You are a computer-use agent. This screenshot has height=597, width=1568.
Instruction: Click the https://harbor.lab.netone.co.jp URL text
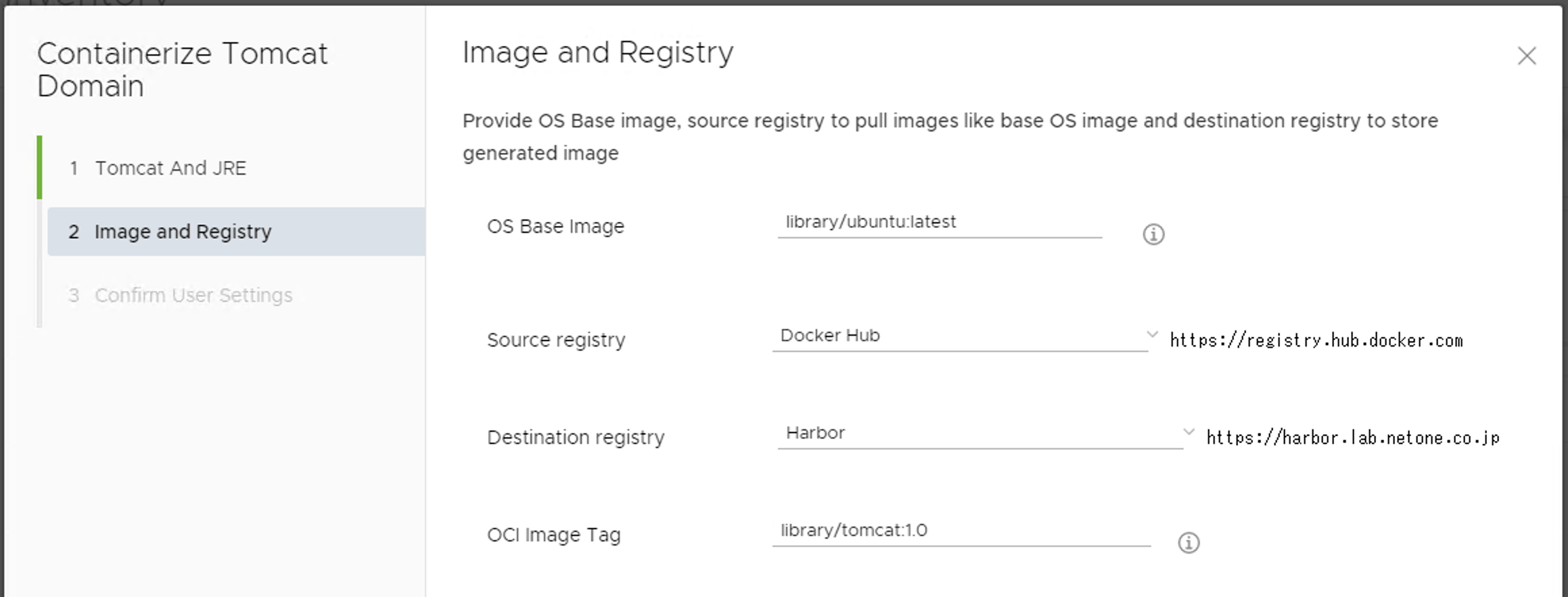[1353, 438]
